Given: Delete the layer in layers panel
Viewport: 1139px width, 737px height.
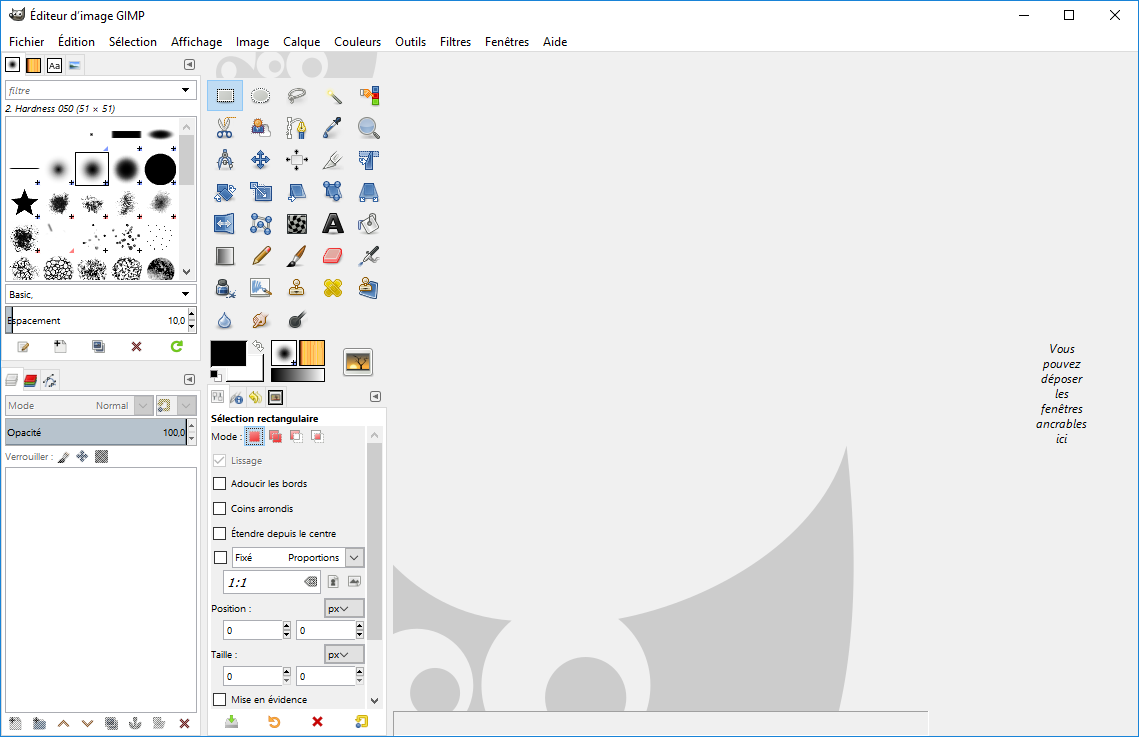Looking at the screenshot, I should 185,723.
